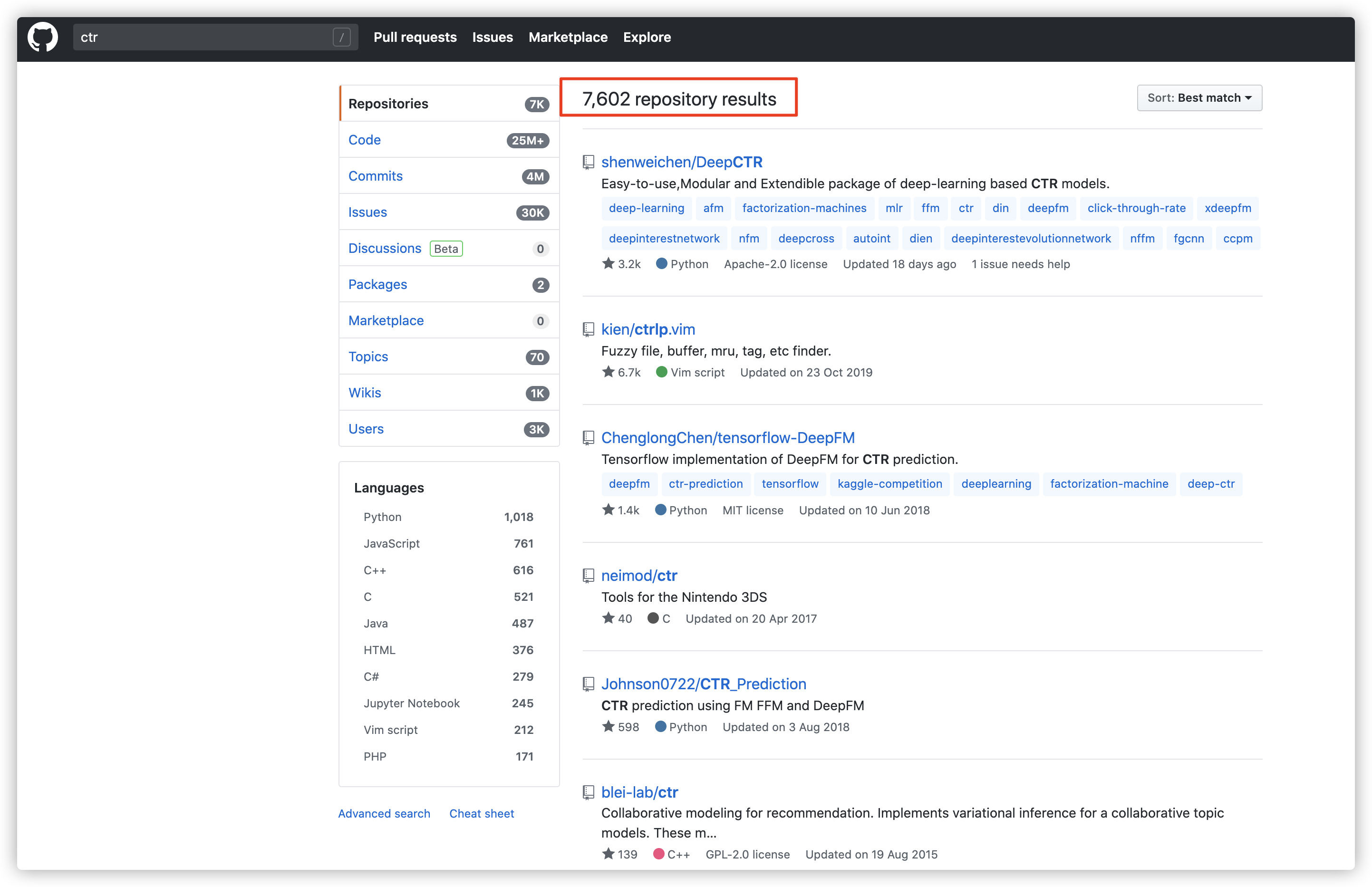Viewport: 1372px width, 887px height.
Task: Click the repo icon next to kien/ctrlp.vim
Action: 588,329
